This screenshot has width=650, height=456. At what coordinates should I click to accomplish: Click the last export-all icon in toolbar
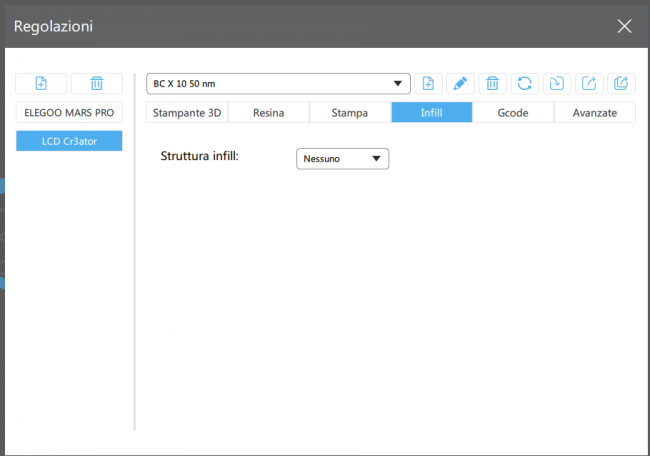pos(621,84)
